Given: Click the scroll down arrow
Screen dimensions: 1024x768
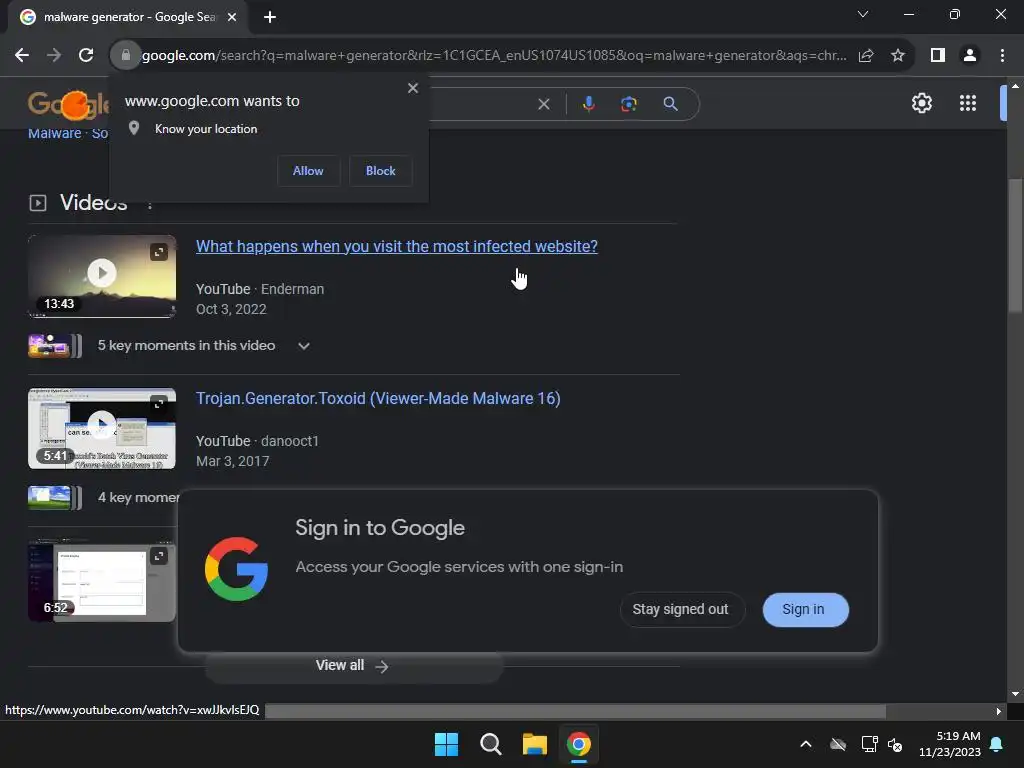Looking at the screenshot, I should point(1014,694).
